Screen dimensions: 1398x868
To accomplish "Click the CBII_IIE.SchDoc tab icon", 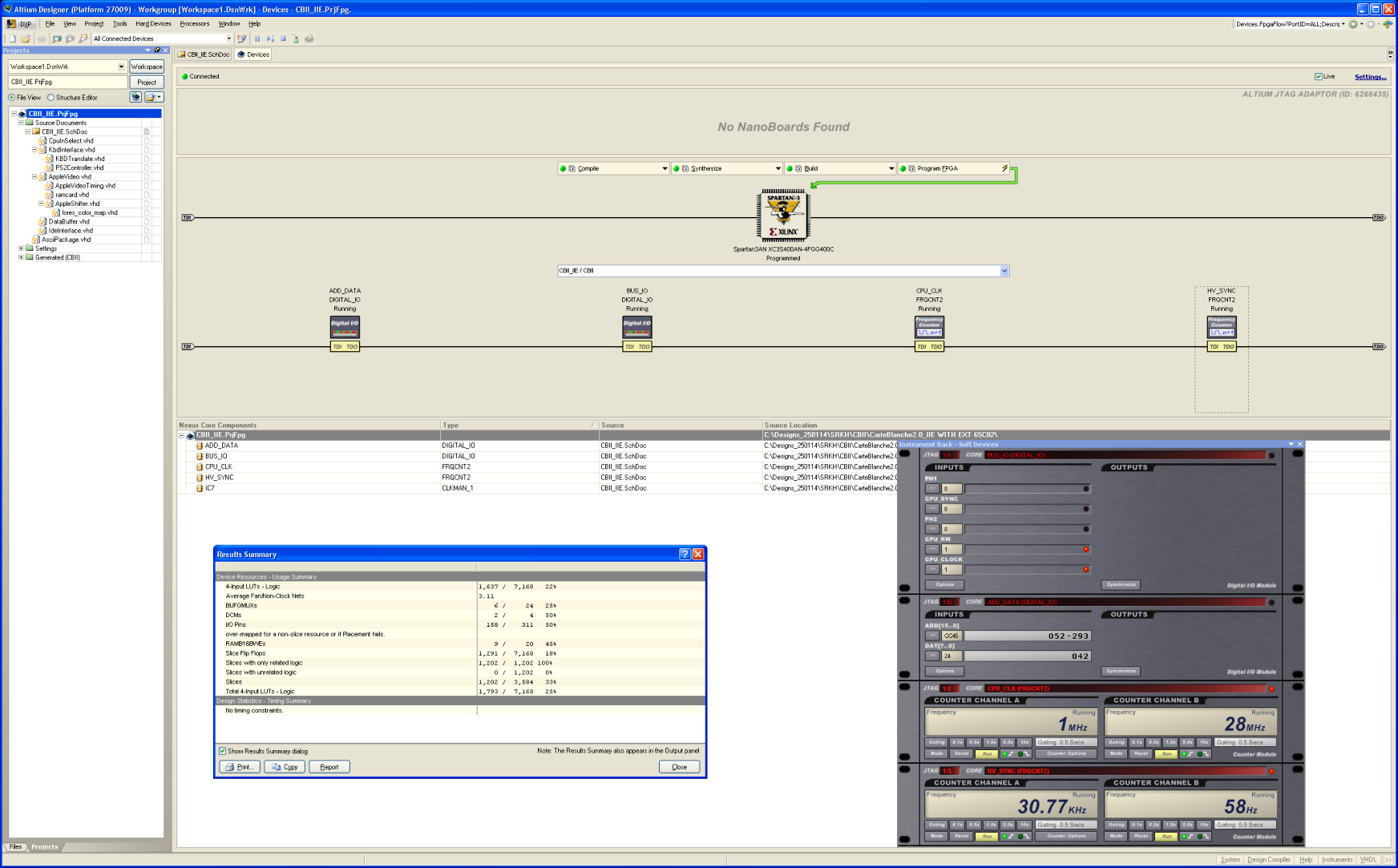I will [x=182, y=55].
